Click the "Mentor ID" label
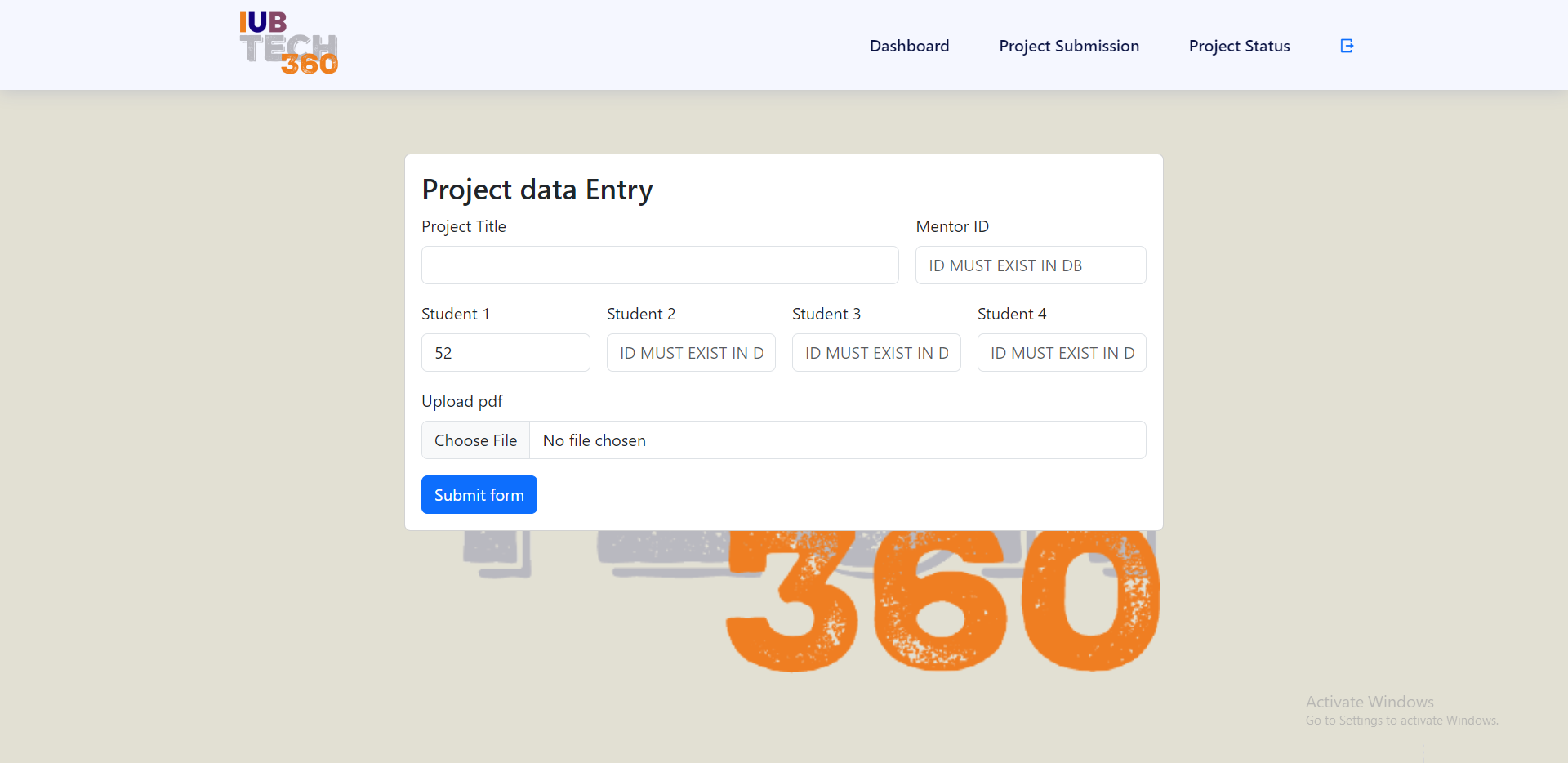The height and width of the screenshot is (763, 1568). pos(951,227)
